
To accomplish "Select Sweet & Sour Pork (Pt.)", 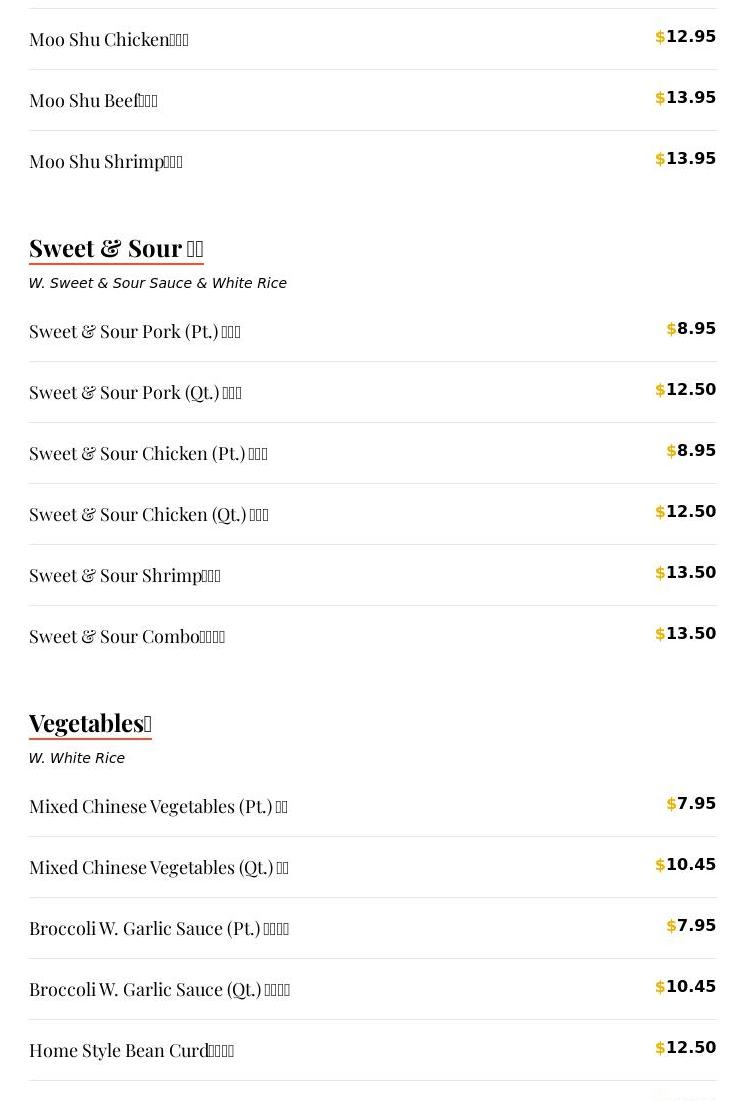I will point(135,332).
